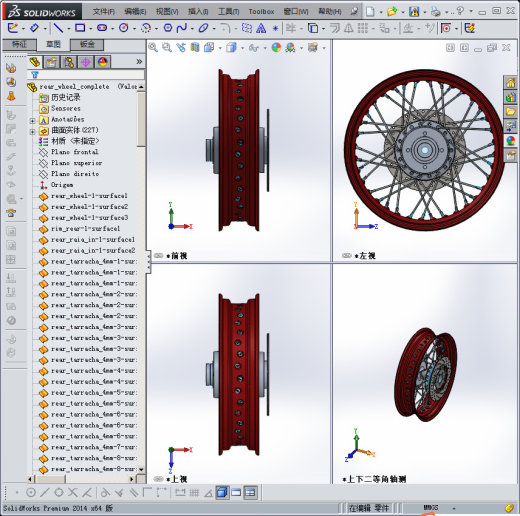This screenshot has width=520, height=516.
Task: Toggle link icon beside 上视 view label
Action: pyautogui.click(x=158, y=479)
